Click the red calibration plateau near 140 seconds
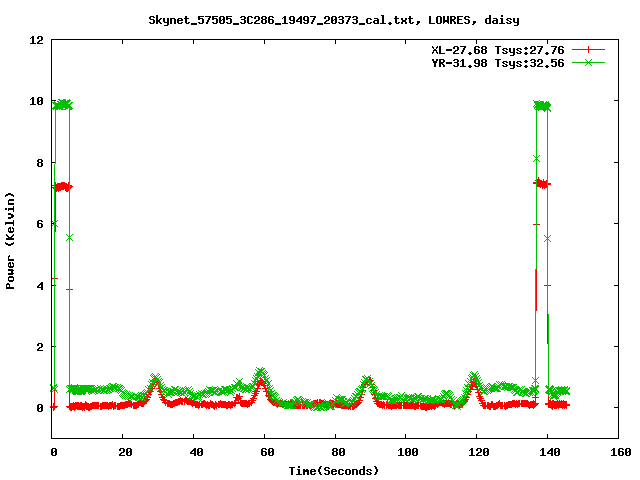 click(x=542, y=183)
